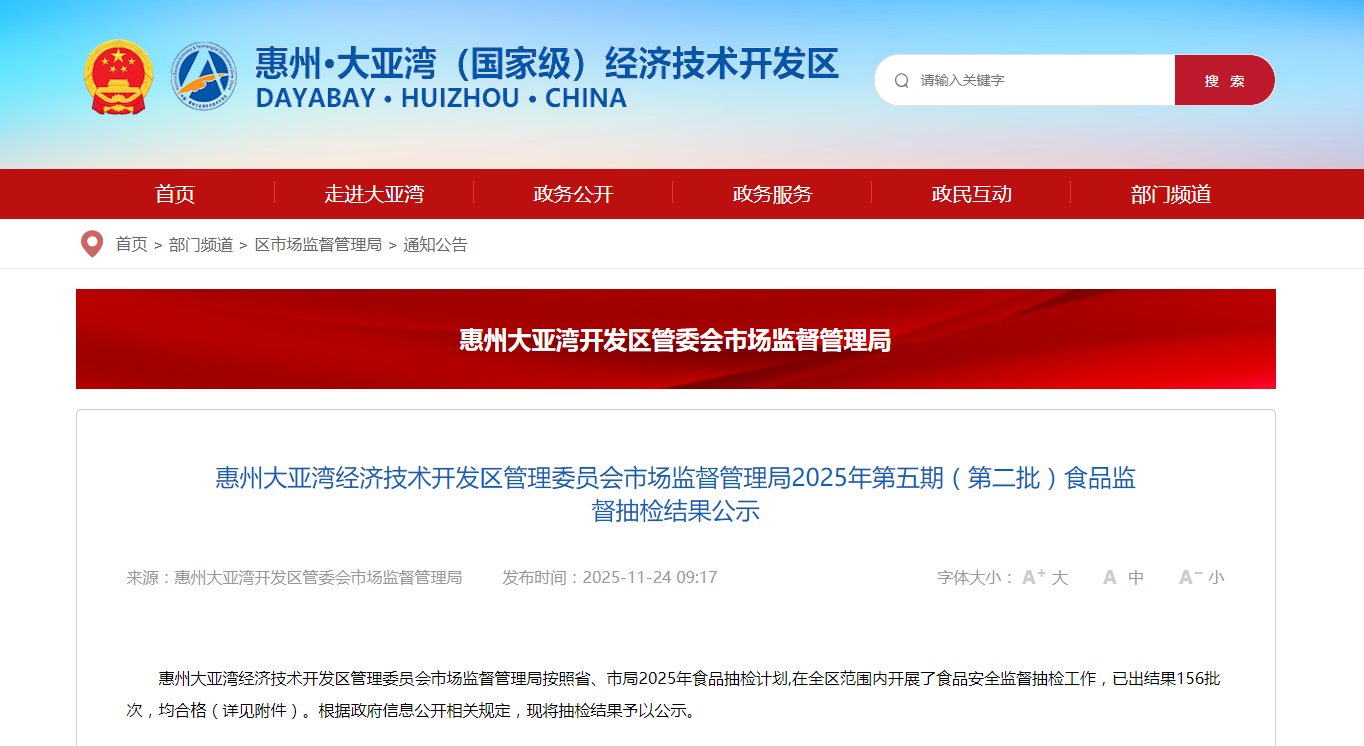
Task: Click the magnifier icon in search box
Action: click(x=901, y=80)
